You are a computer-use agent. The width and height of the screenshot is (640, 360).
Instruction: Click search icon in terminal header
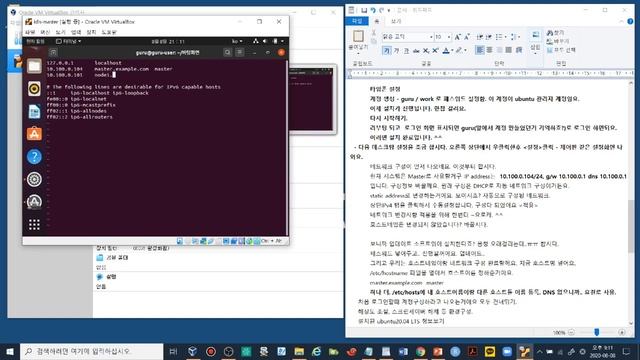click(227, 52)
